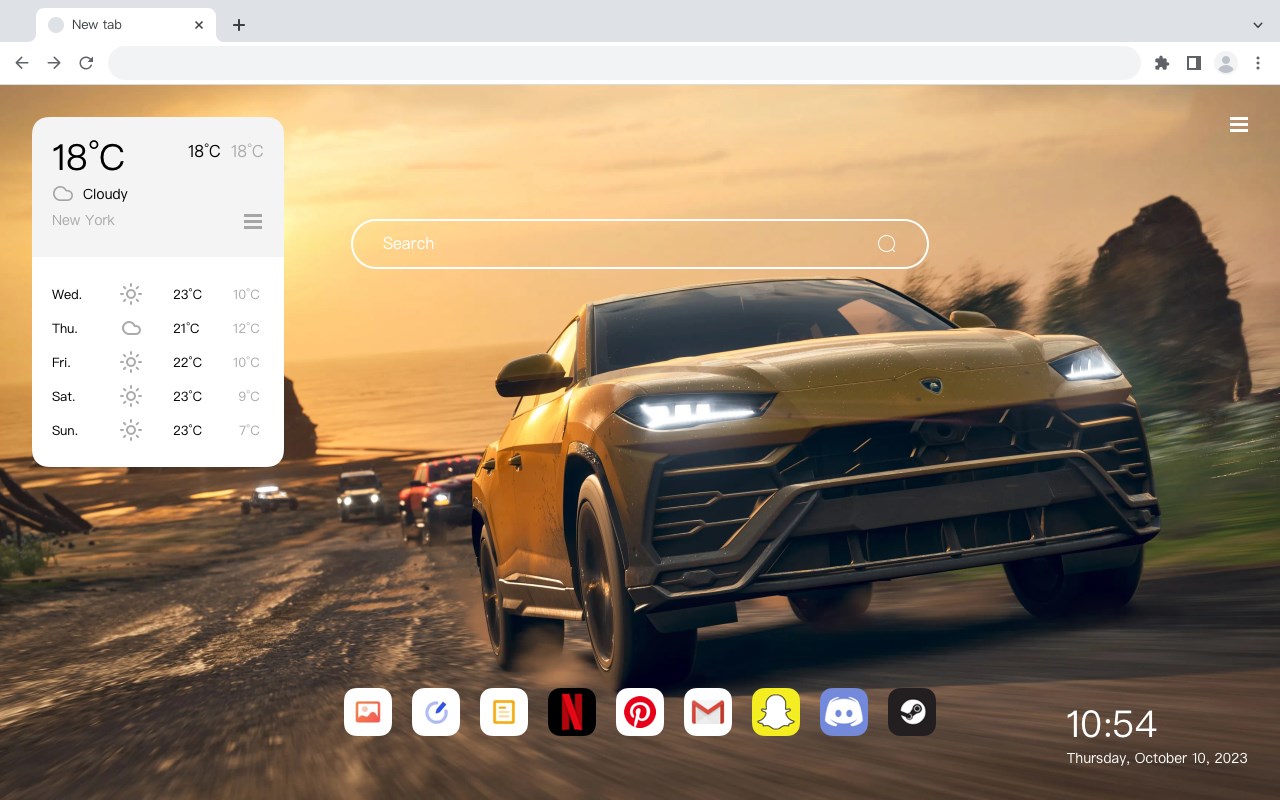Click the 12°C Thursday low temperature
The image size is (1280, 800).
click(247, 328)
